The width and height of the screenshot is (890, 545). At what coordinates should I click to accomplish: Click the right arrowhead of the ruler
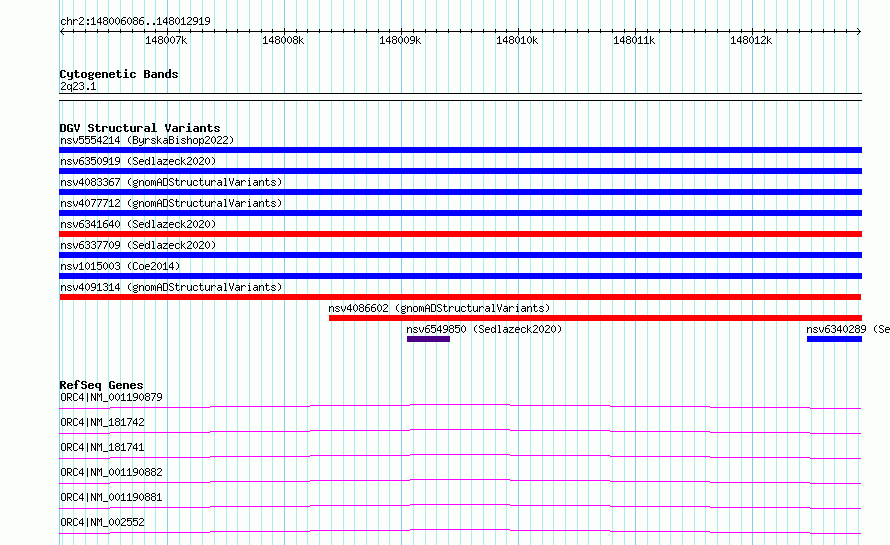pos(859,32)
